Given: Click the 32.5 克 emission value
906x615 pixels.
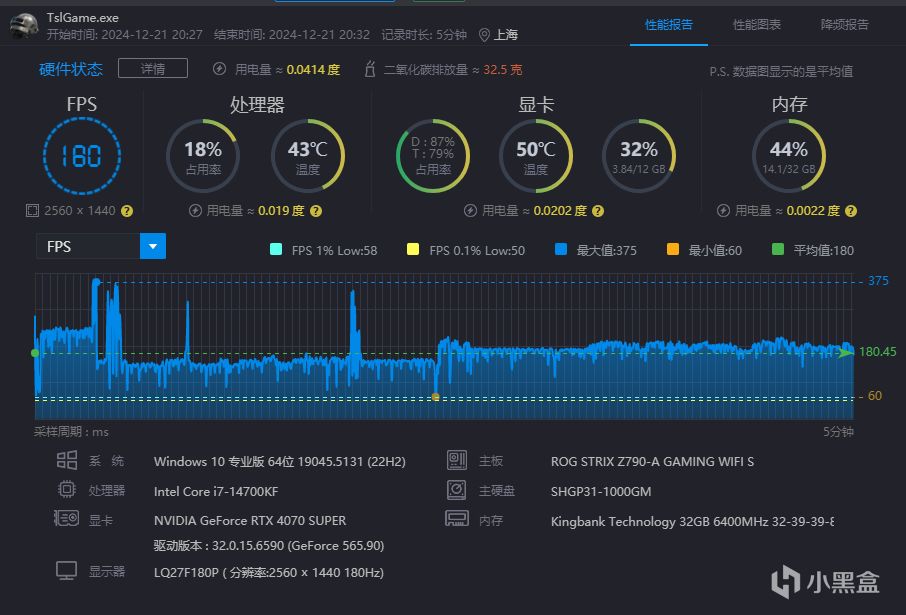Looking at the screenshot, I should [502, 69].
